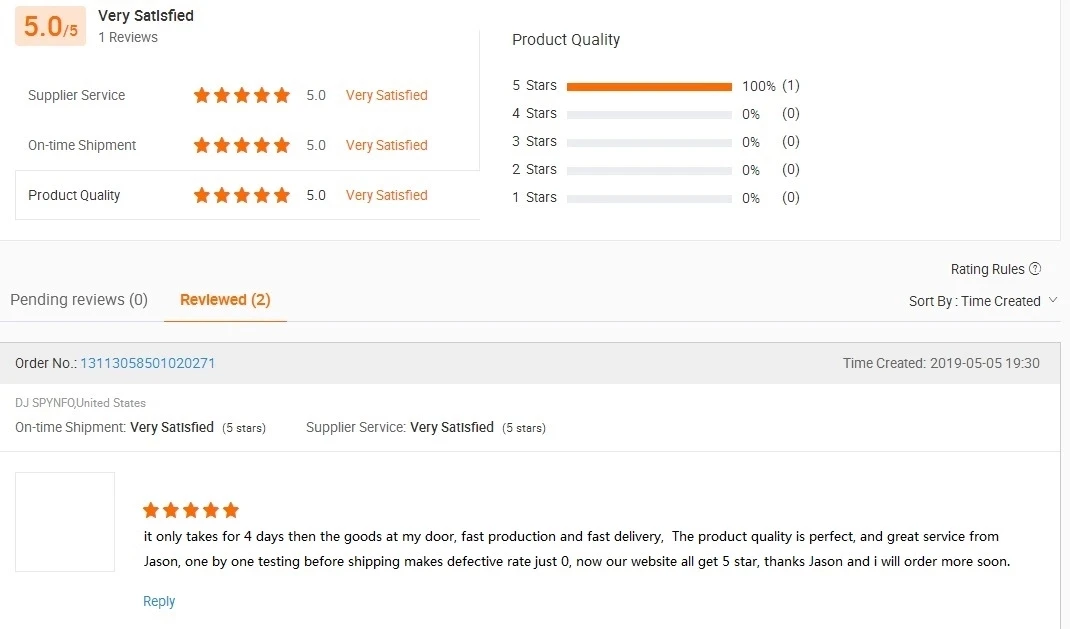Click the Supplier Service star rating
Screen dimensions: 1070x629
[x=242, y=95]
